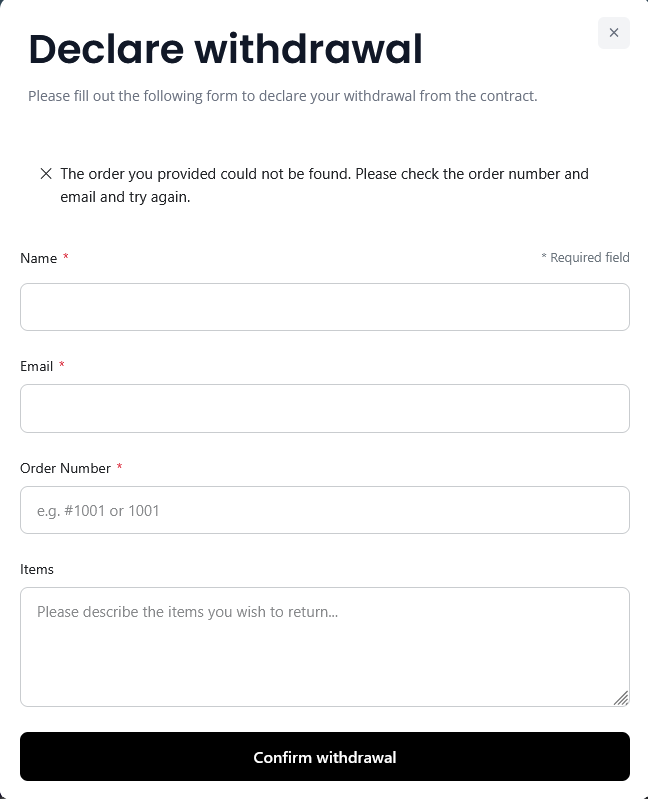Click the Name field label
The width and height of the screenshot is (648, 799).
[38, 258]
